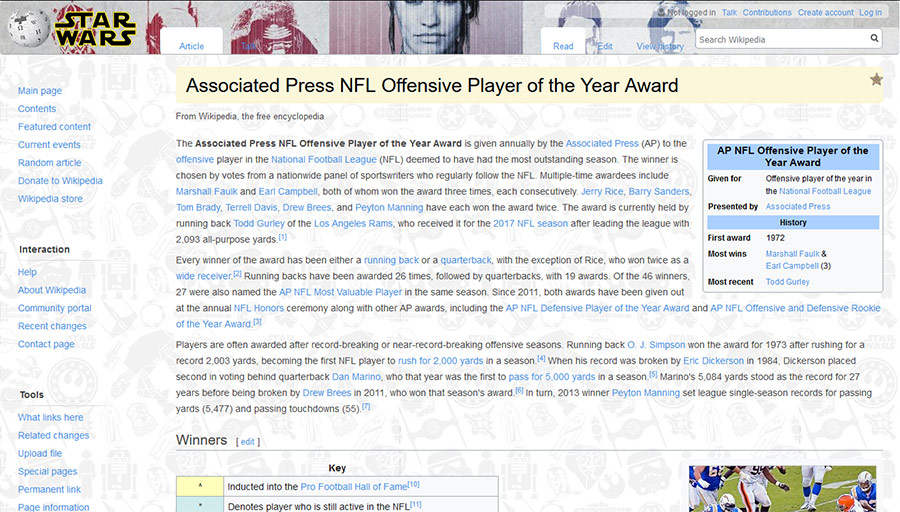The width and height of the screenshot is (900, 512).
Task: Open quarterback link
Action: [465, 261]
